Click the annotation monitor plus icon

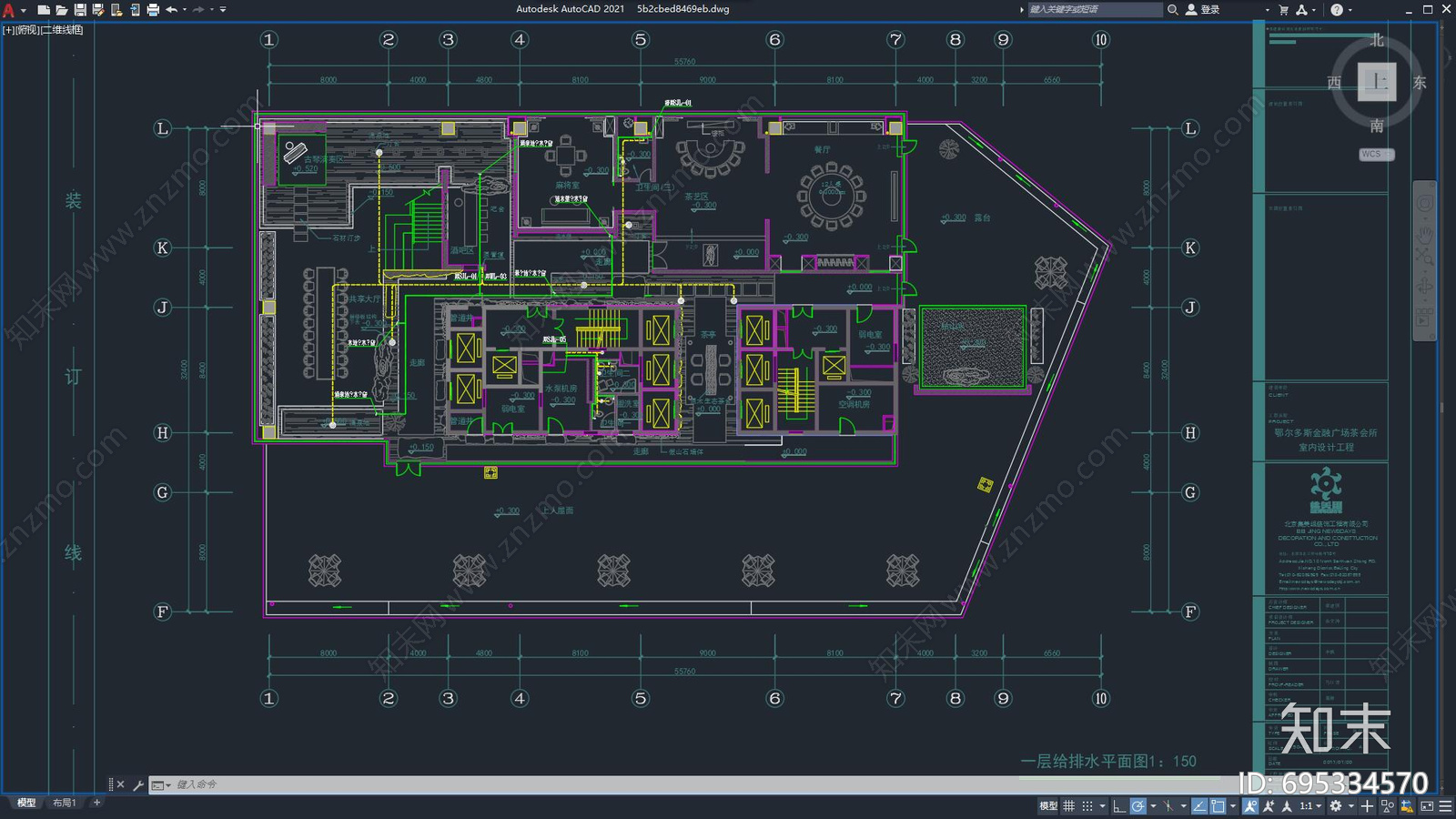pyautogui.click(x=1367, y=805)
